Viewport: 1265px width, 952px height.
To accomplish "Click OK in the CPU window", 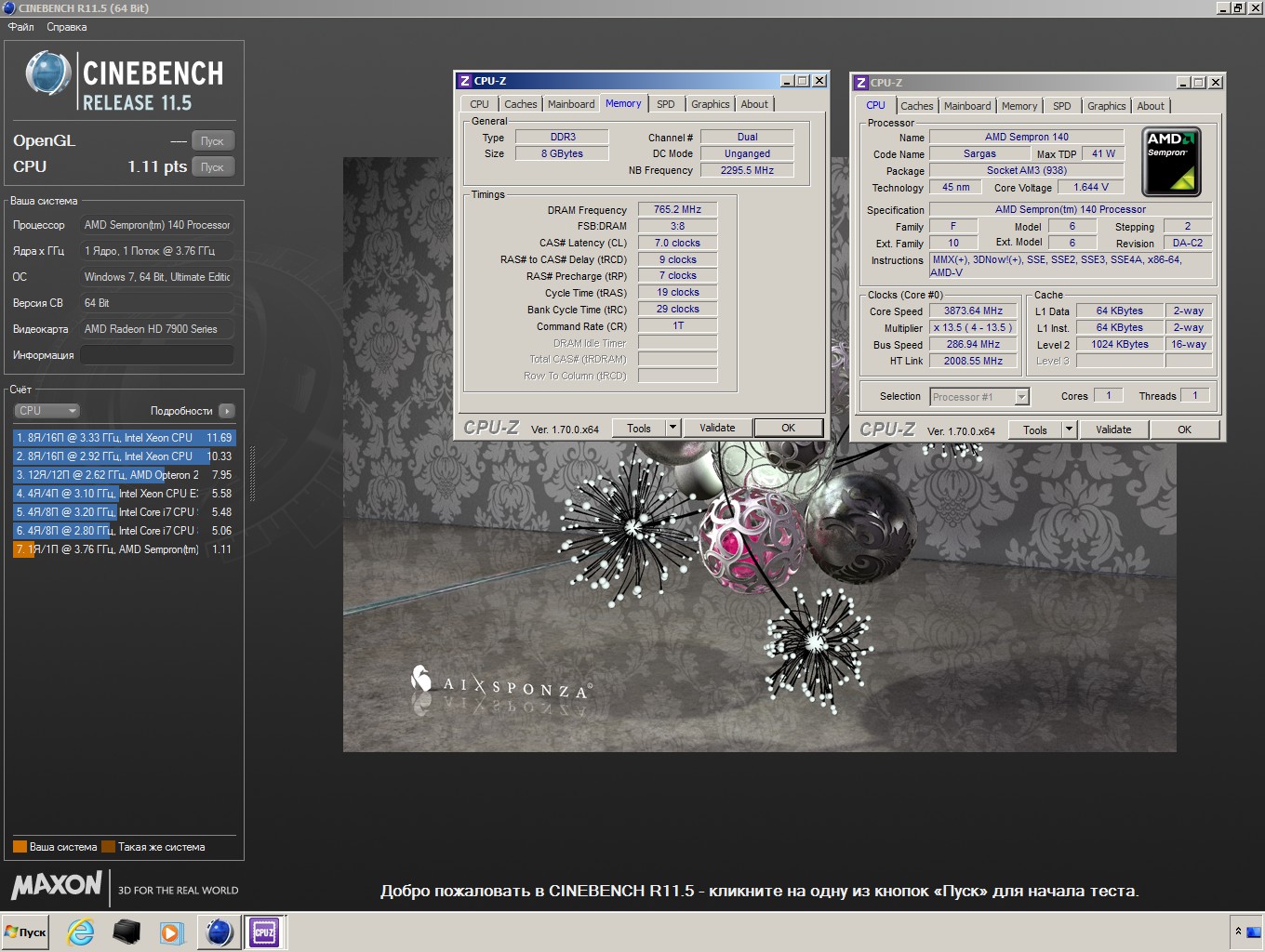I will [1184, 430].
